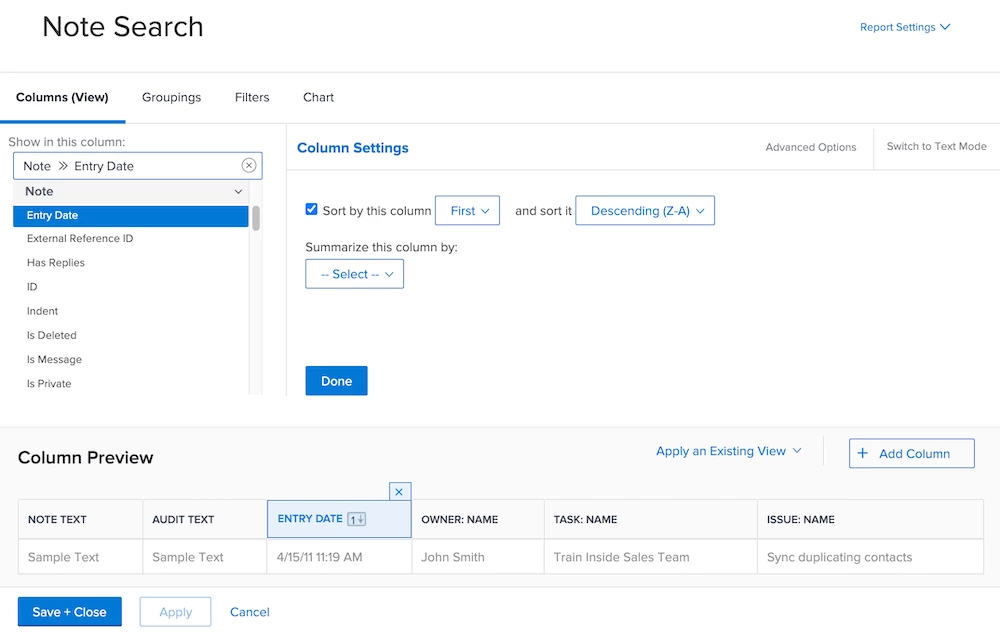Click Sample Text under AUDIT TEXT

click(205, 557)
